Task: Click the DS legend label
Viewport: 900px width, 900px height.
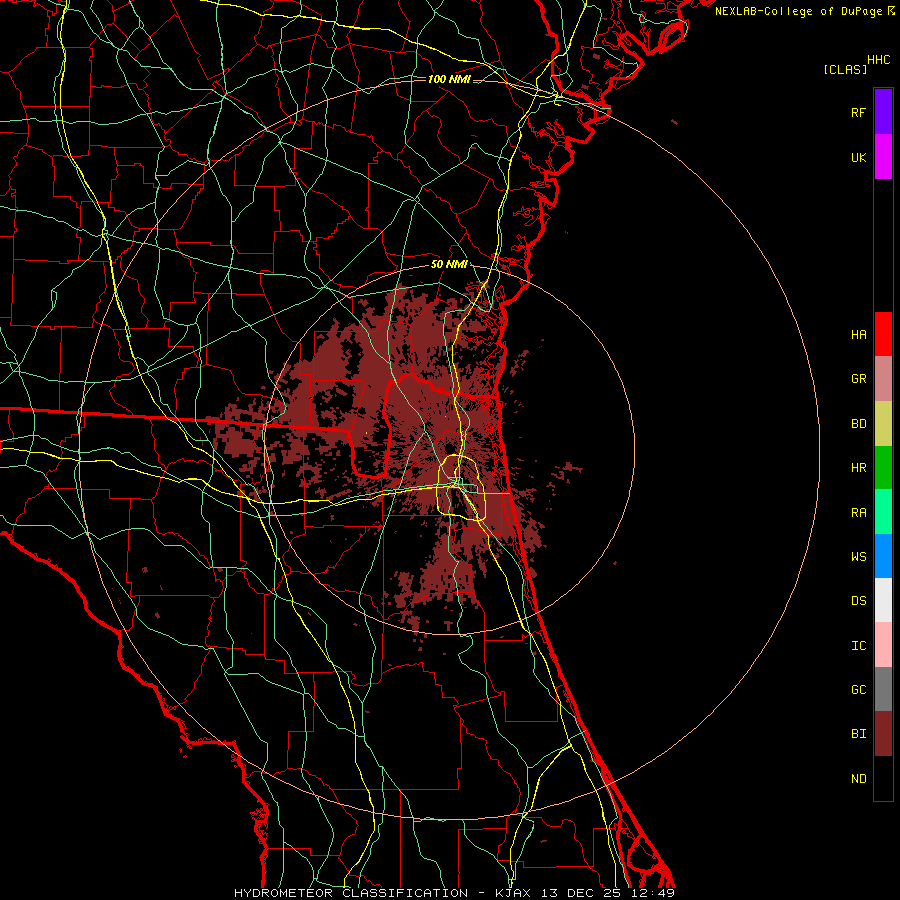Action: coord(858,600)
